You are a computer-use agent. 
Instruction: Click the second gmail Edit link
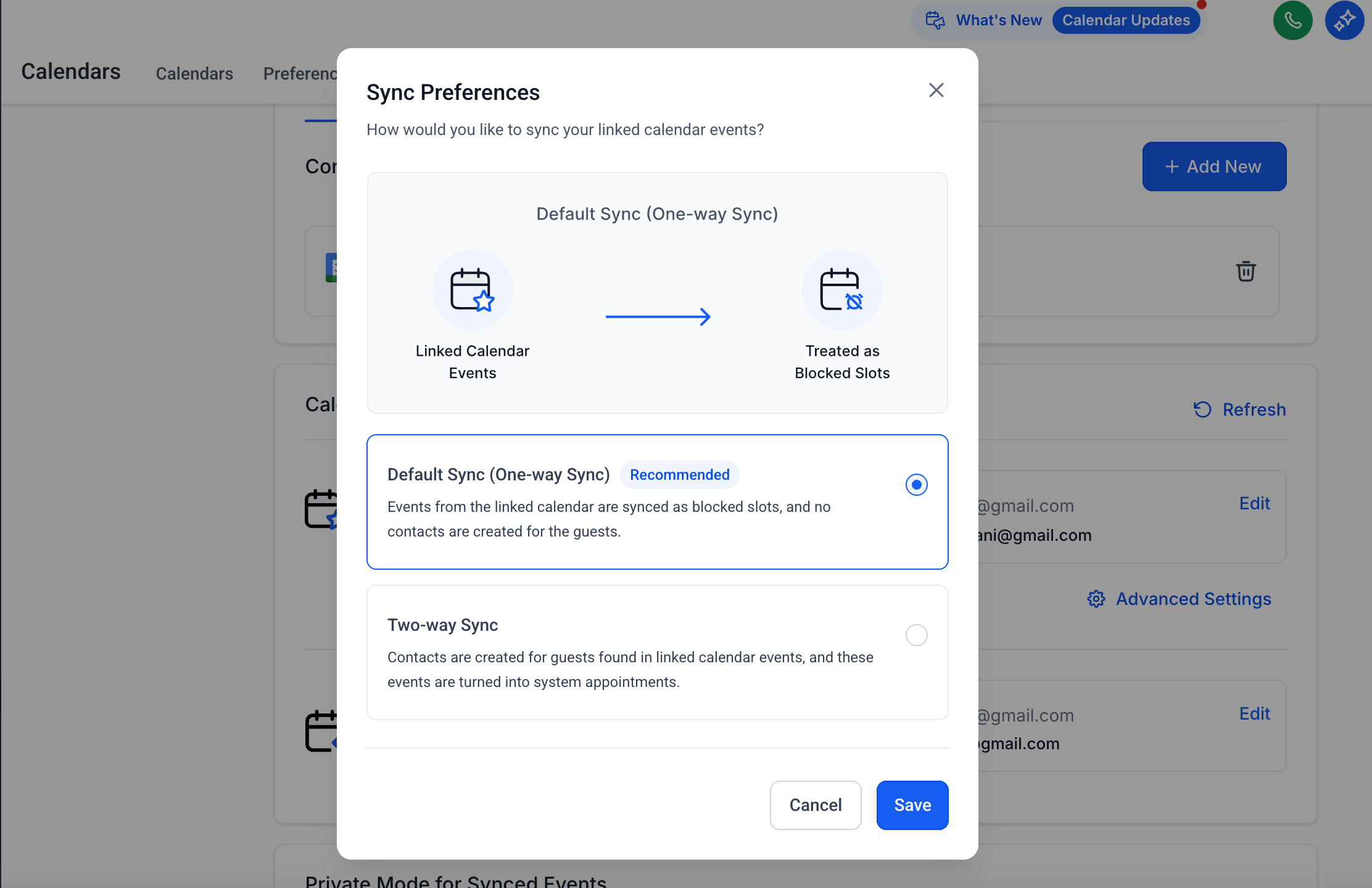(1254, 714)
